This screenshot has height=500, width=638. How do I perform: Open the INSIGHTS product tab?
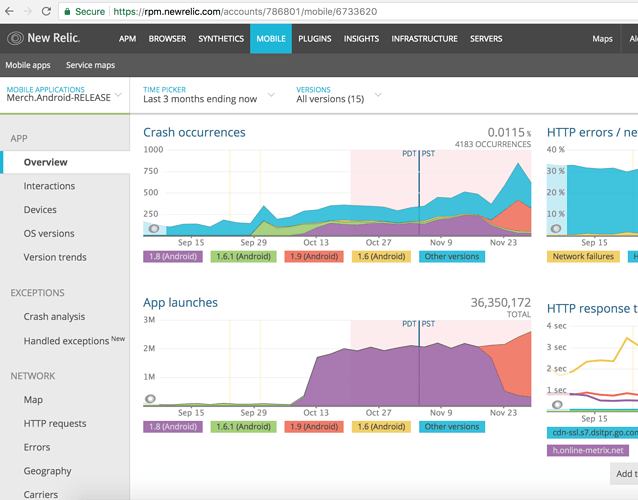(361, 39)
